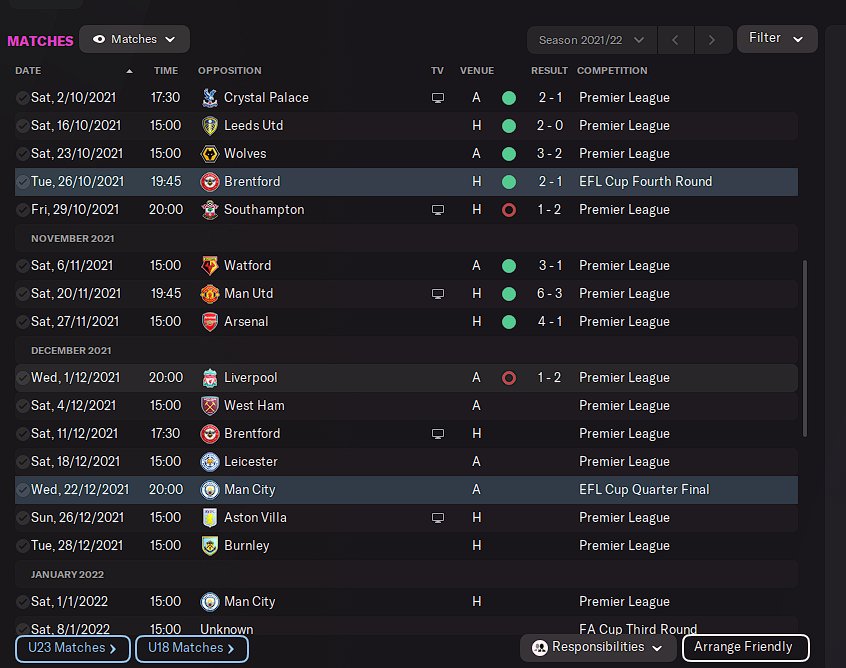This screenshot has height=668, width=846.
Task: Switch to U18 Matches
Action: click(191, 648)
